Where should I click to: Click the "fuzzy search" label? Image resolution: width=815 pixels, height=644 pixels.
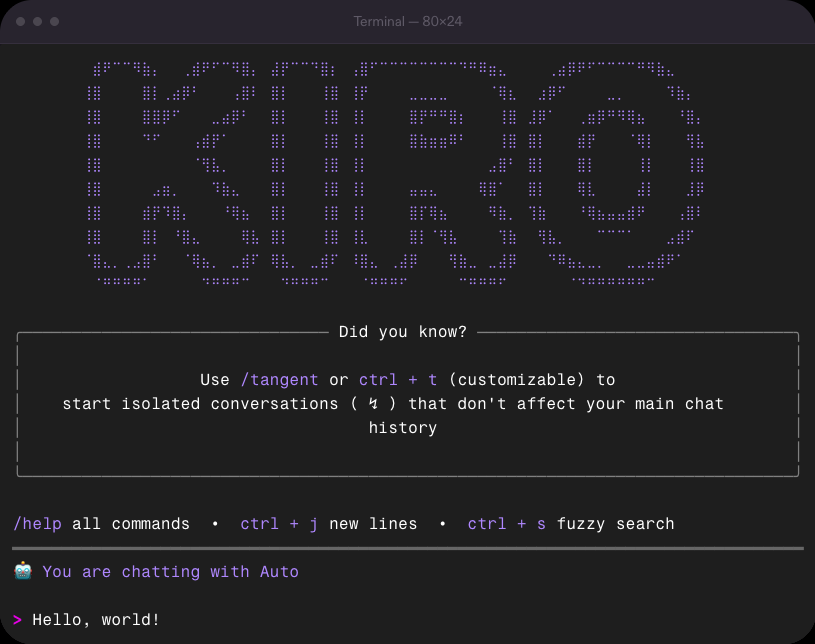[616, 524]
